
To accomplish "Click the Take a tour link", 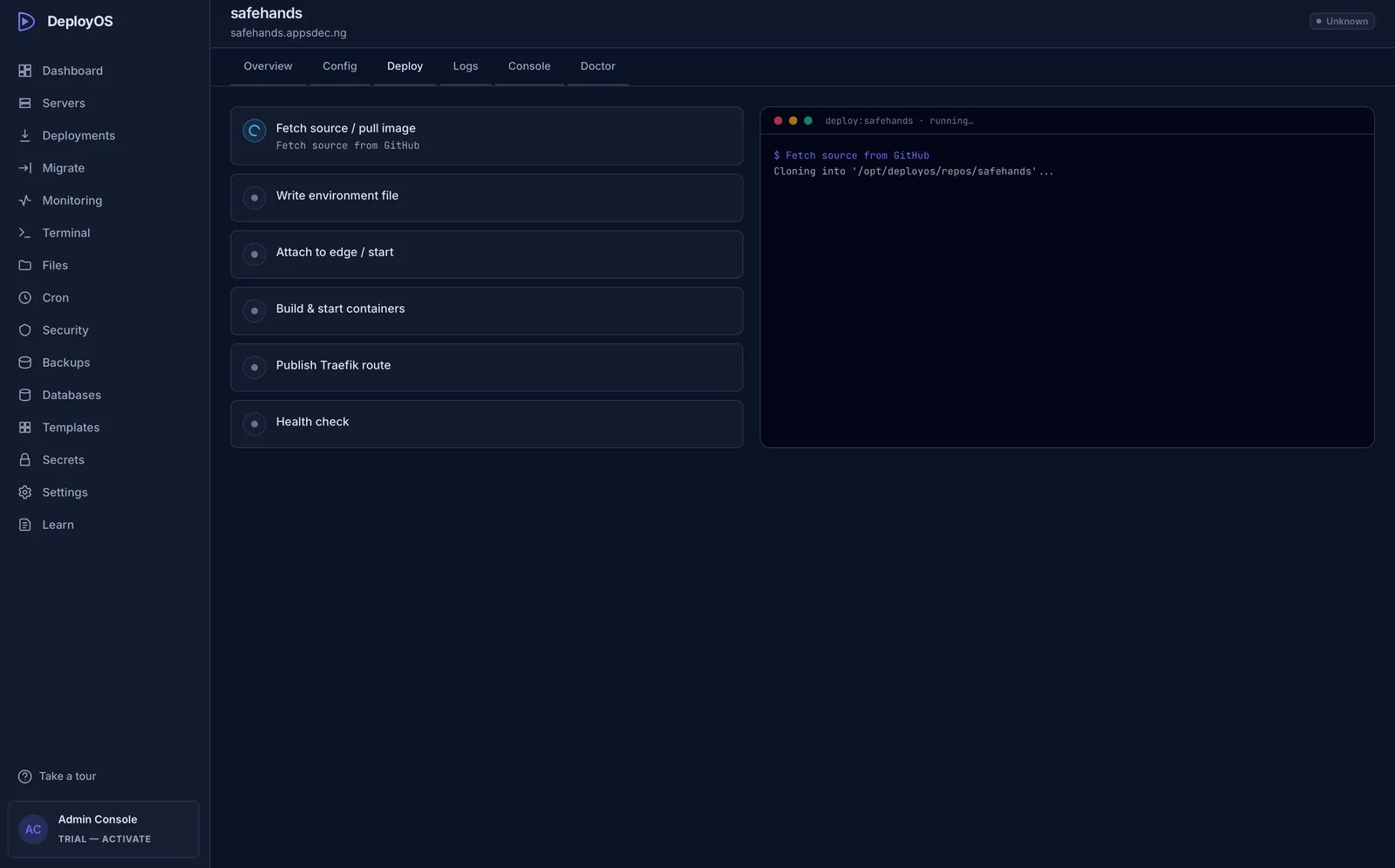I will [x=68, y=776].
